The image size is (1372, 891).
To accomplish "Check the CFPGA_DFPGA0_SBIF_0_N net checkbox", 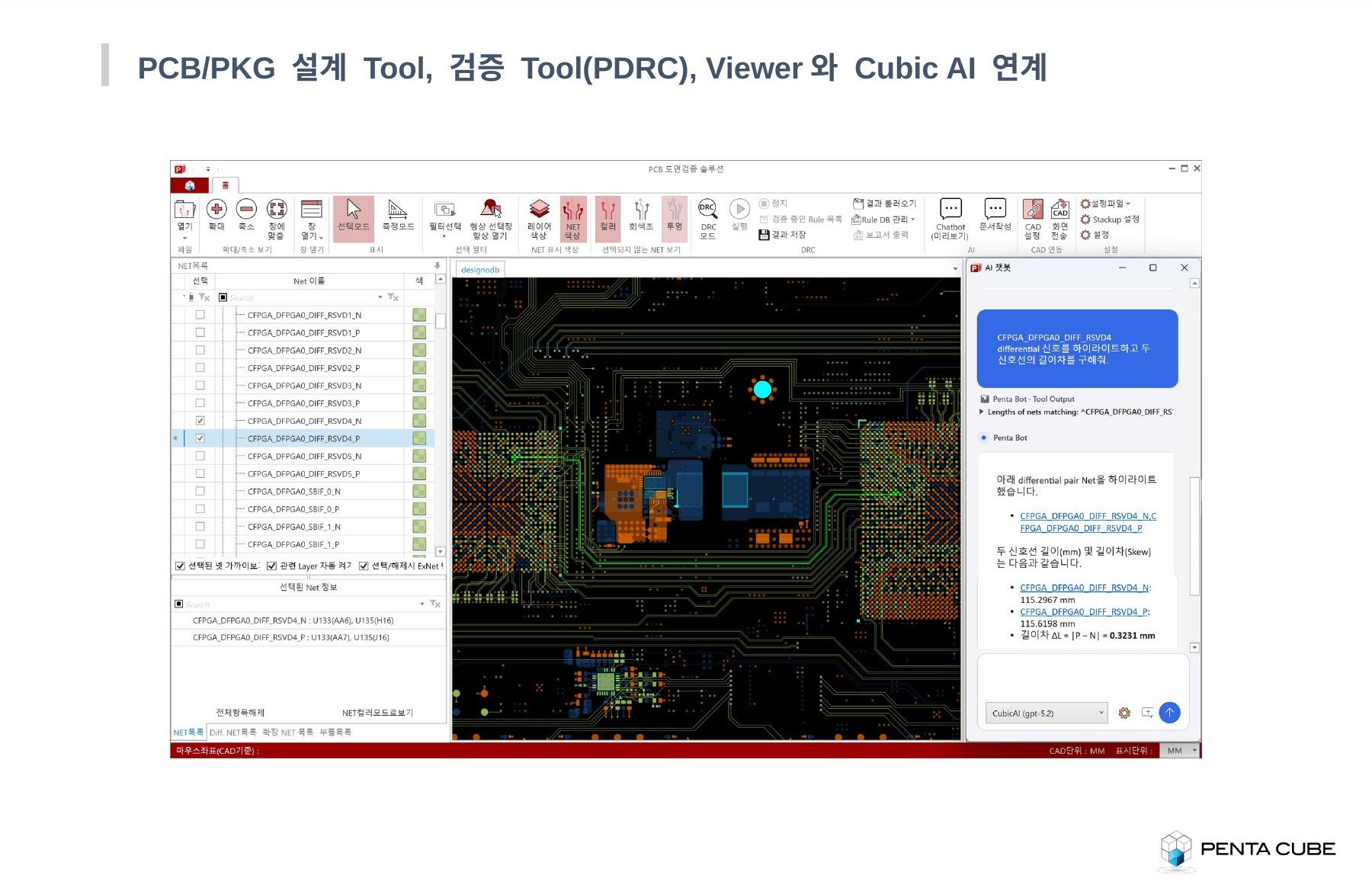I will [x=200, y=491].
